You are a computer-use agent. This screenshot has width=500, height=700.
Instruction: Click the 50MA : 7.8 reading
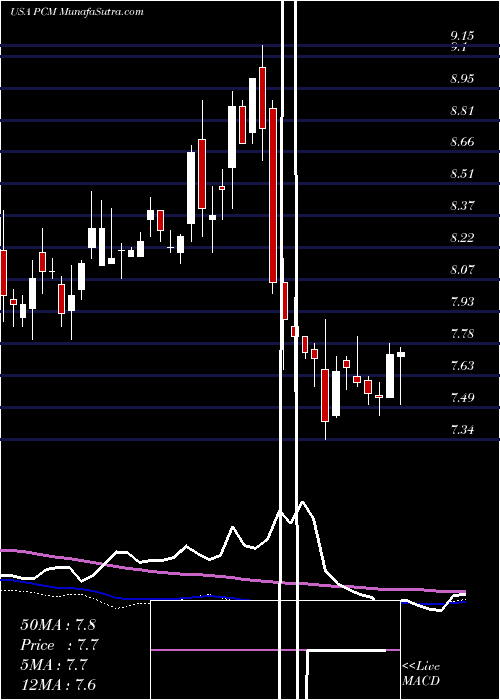click(58, 625)
